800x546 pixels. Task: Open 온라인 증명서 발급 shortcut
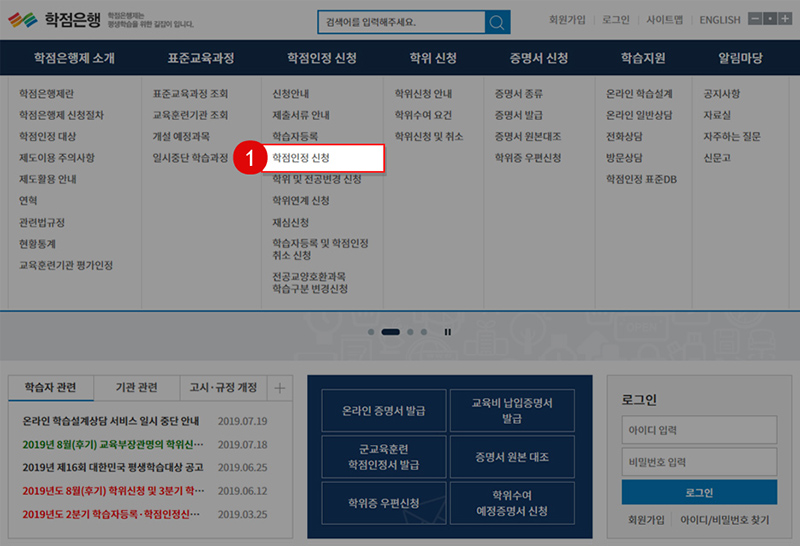[x=383, y=410]
